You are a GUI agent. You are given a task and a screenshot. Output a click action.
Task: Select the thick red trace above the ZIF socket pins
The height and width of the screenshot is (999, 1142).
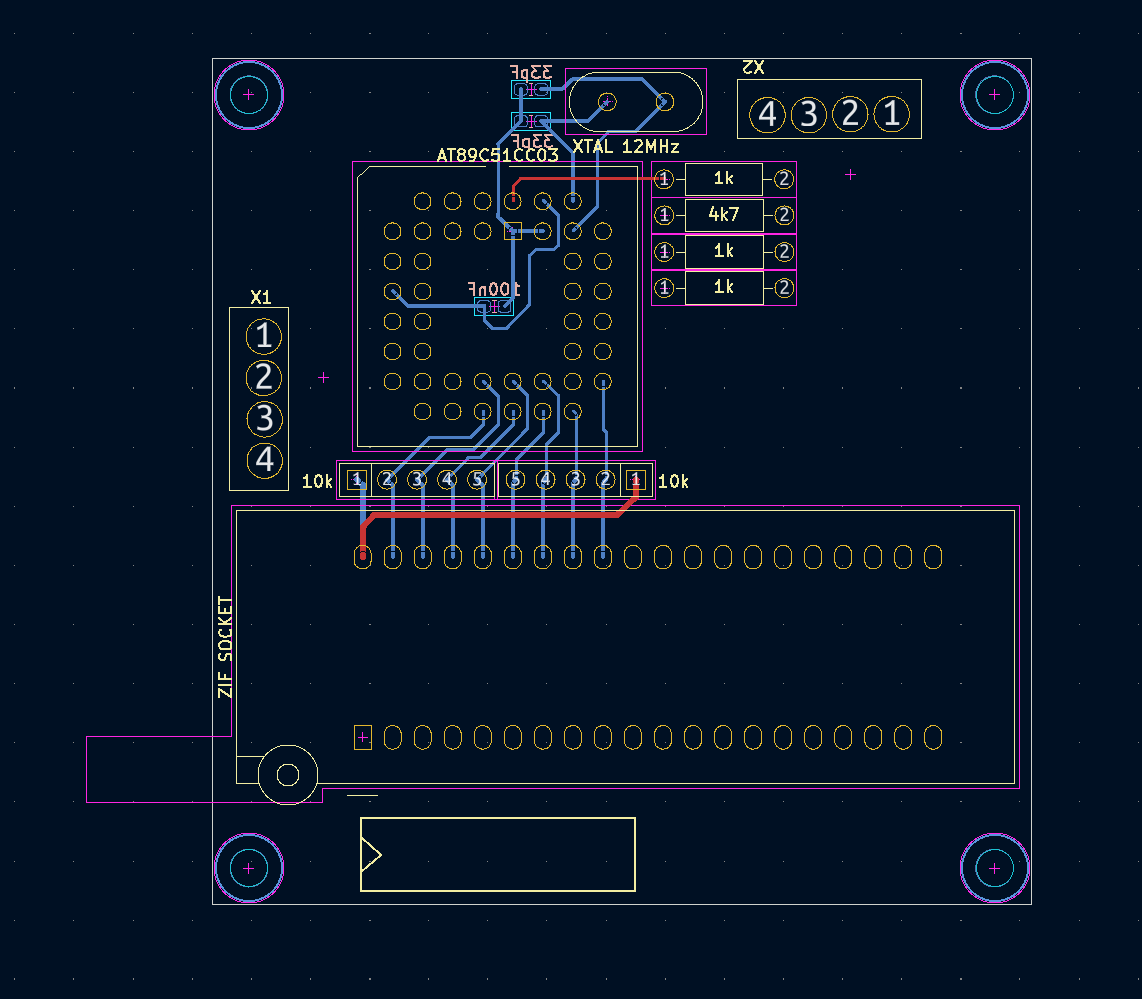[495, 515]
